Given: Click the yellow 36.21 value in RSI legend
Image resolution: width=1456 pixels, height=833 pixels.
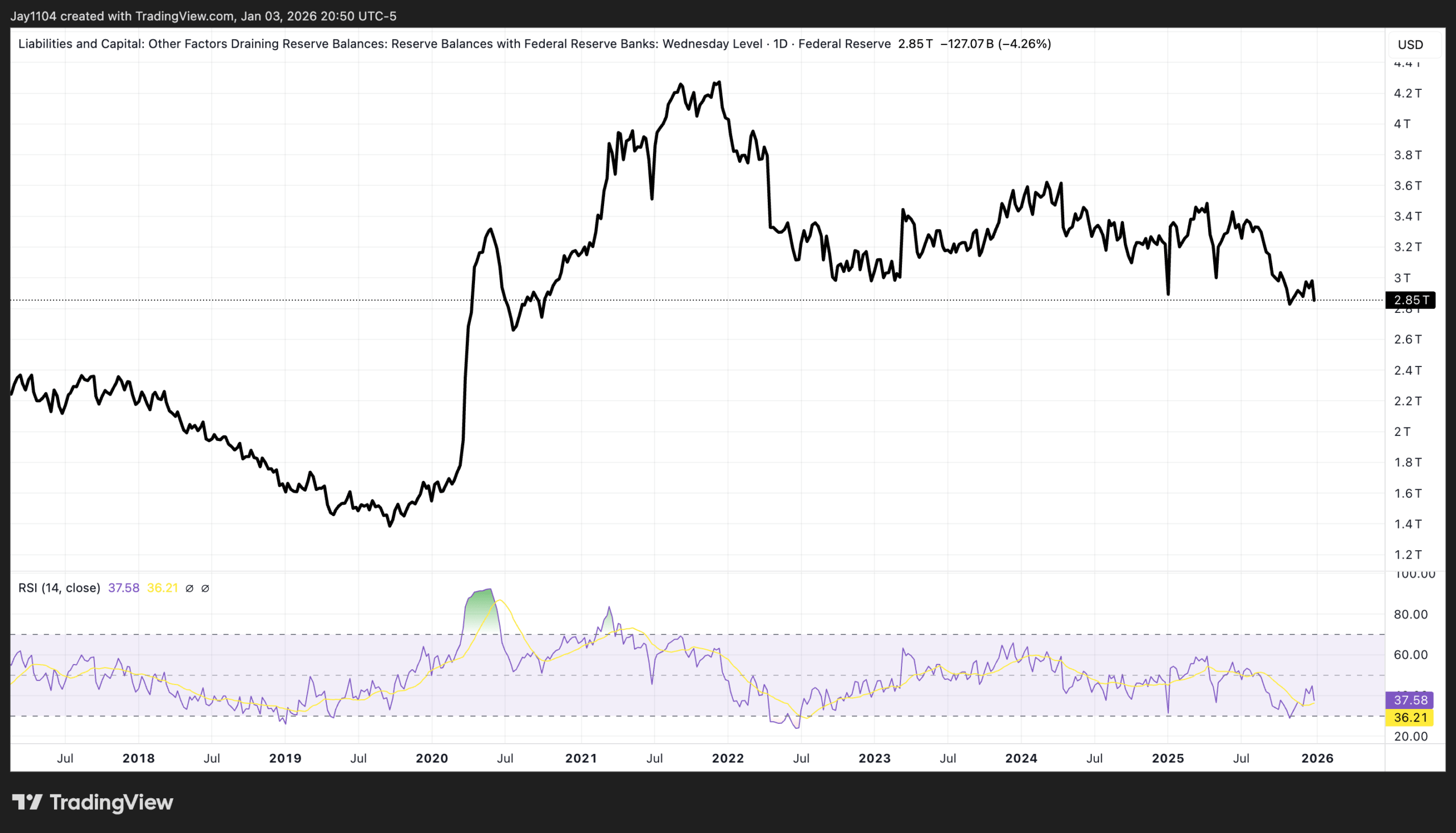Looking at the screenshot, I should [163, 588].
